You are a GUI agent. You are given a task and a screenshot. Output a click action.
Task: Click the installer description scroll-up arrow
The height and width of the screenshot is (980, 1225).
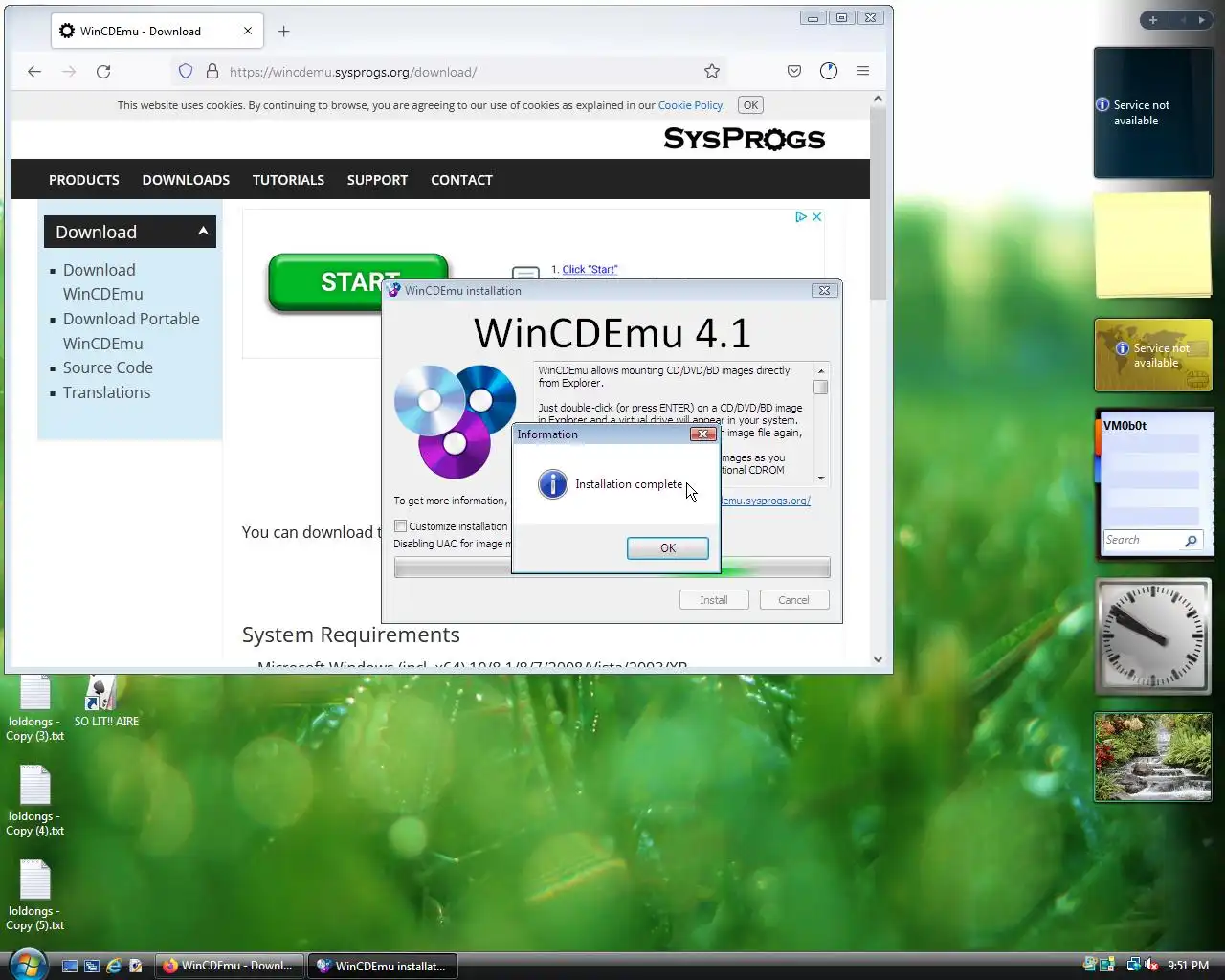(821, 370)
